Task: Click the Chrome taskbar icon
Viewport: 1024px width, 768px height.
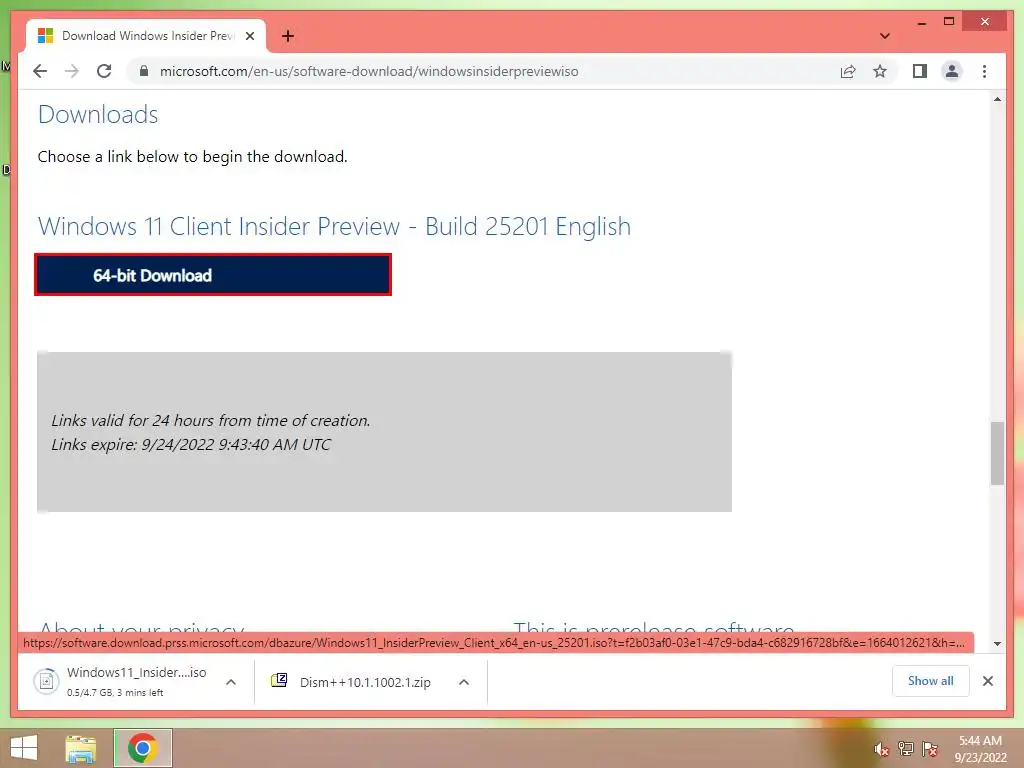Action: [x=142, y=748]
